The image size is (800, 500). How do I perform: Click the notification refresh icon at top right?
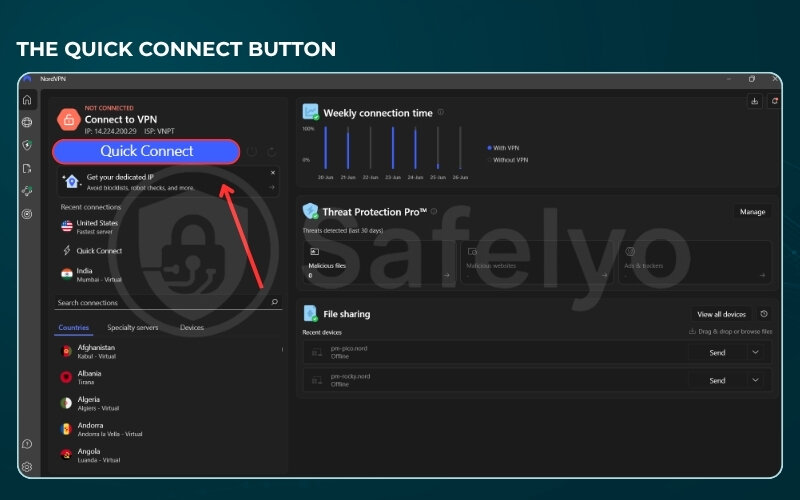click(774, 101)
